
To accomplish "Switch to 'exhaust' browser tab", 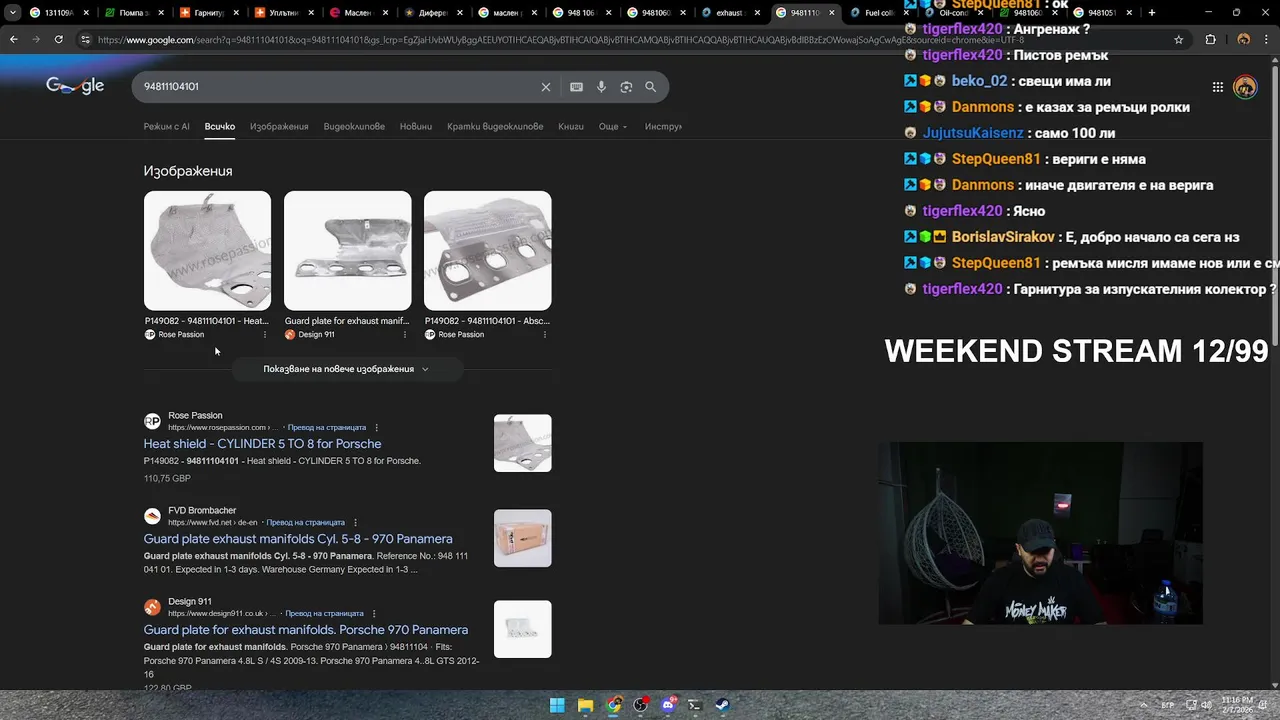I will (x=732, y=13).
